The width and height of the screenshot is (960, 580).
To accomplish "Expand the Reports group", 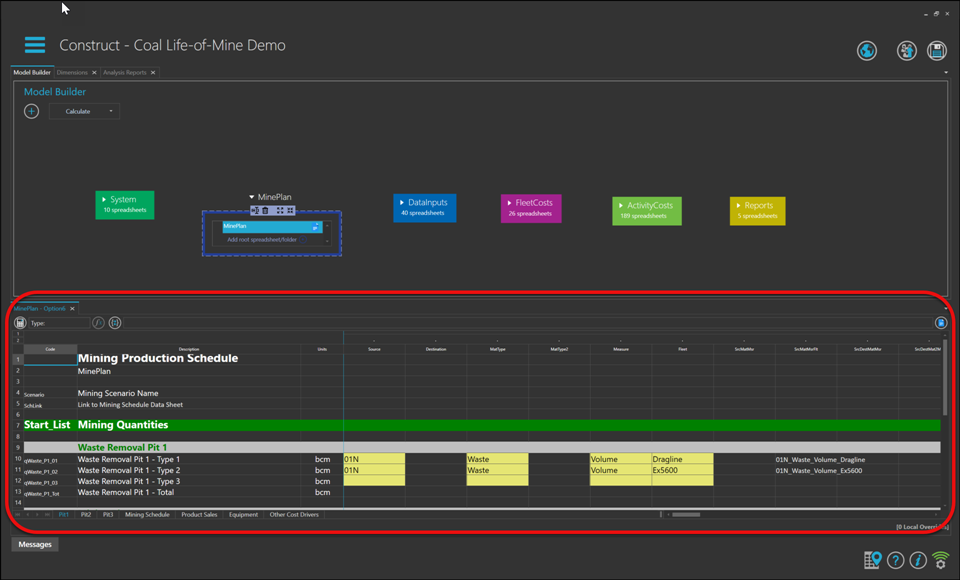I will tap(738, 206).
